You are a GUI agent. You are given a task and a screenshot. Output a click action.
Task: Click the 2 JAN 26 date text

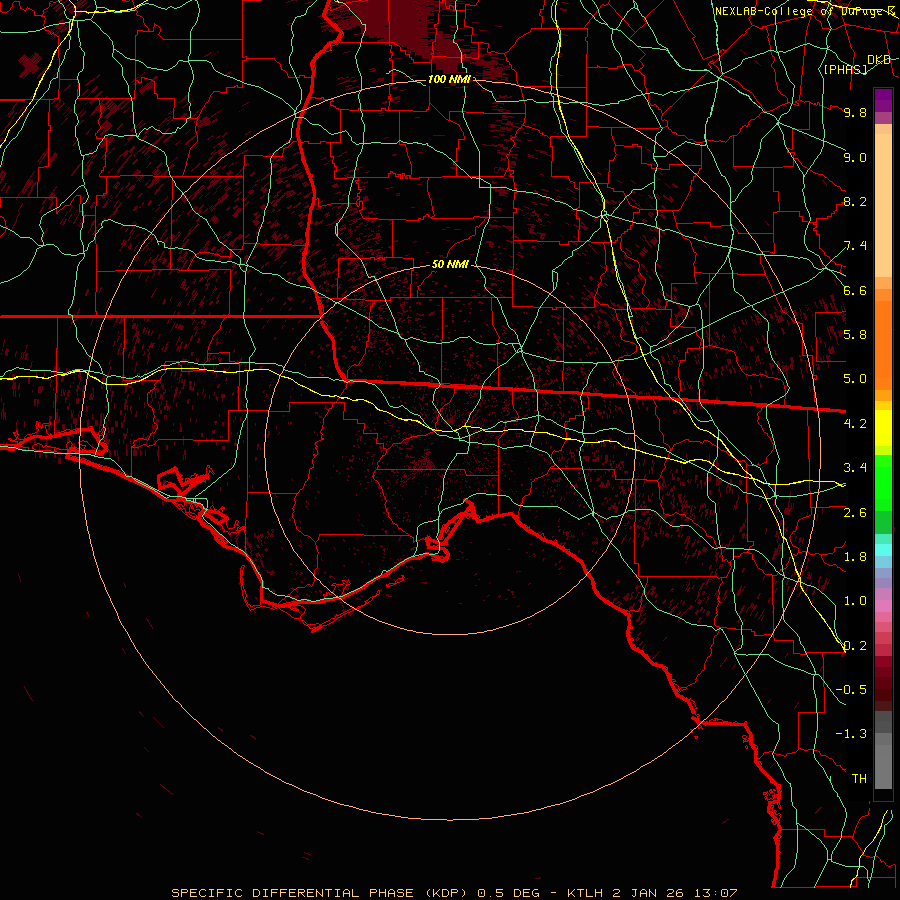point(648,893)
